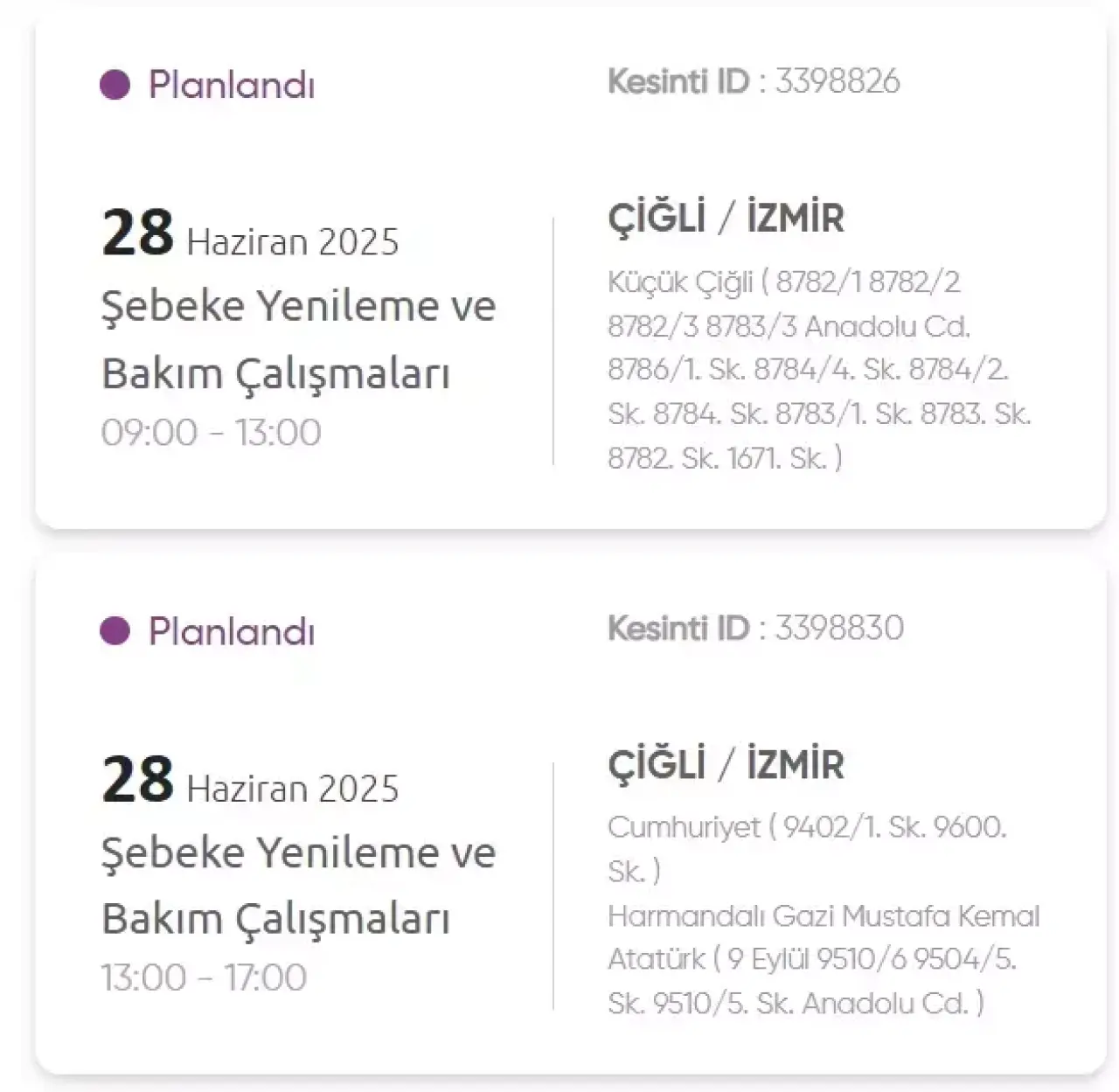Click second card's 28 Haziran 2025 date
Viewport: 1119px width, 1092px height.
tap(250, 780)
